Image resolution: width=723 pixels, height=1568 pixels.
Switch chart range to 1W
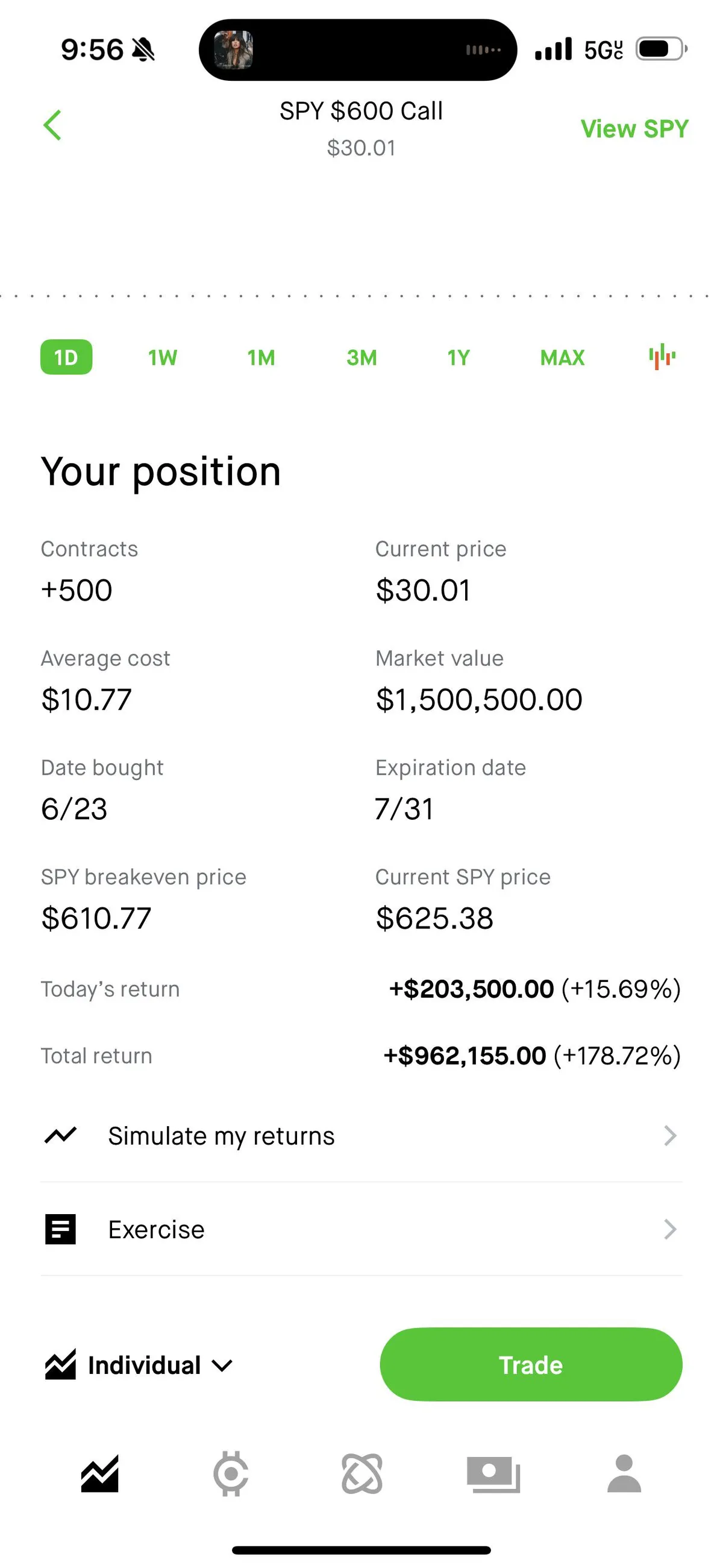pyautogui.click(x=163, y=357)
